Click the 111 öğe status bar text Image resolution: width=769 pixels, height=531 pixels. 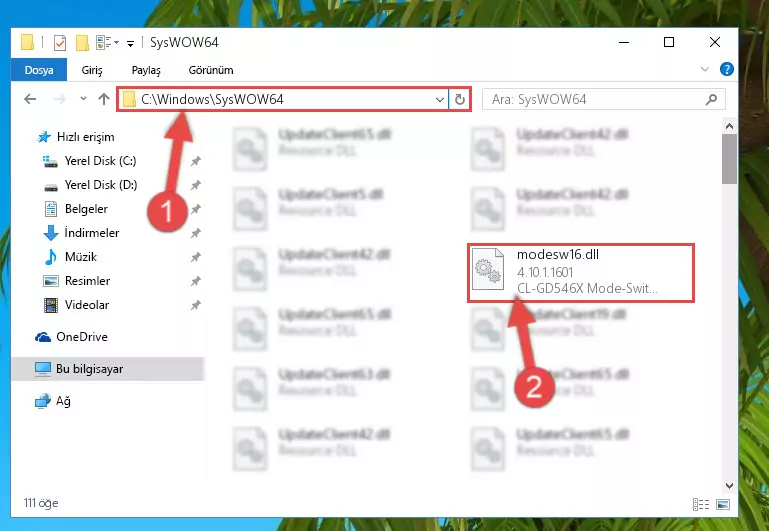pos(41,503)
